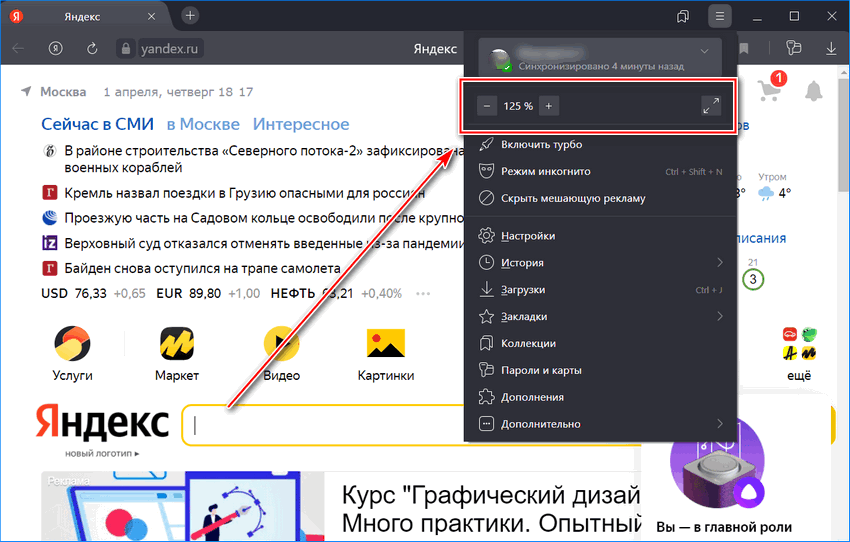Switch to the в Москве news tab
This screenshot has width=850, height=542.
(203, 124)
